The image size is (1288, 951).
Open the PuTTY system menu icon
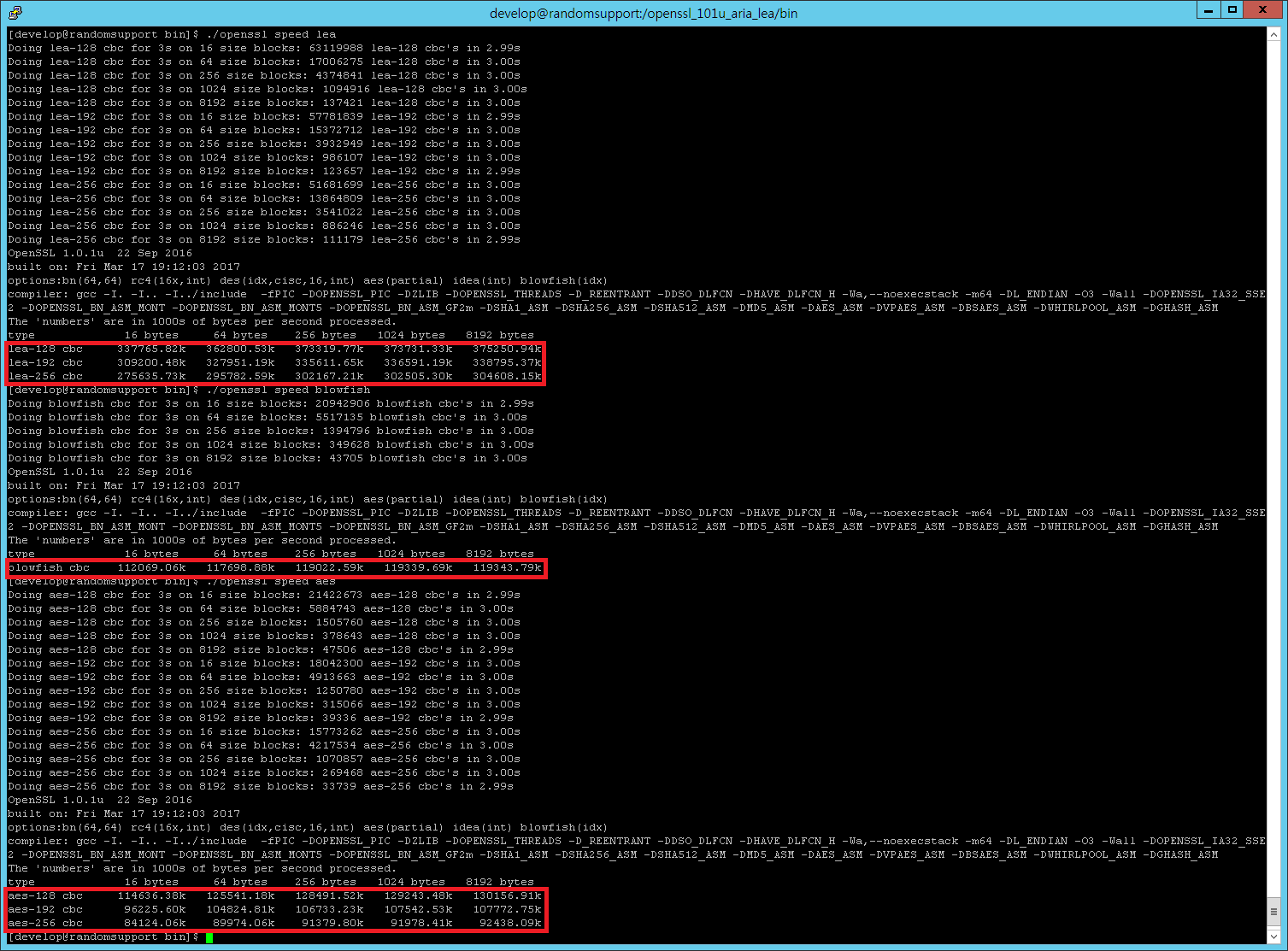[x=14, y=12]
